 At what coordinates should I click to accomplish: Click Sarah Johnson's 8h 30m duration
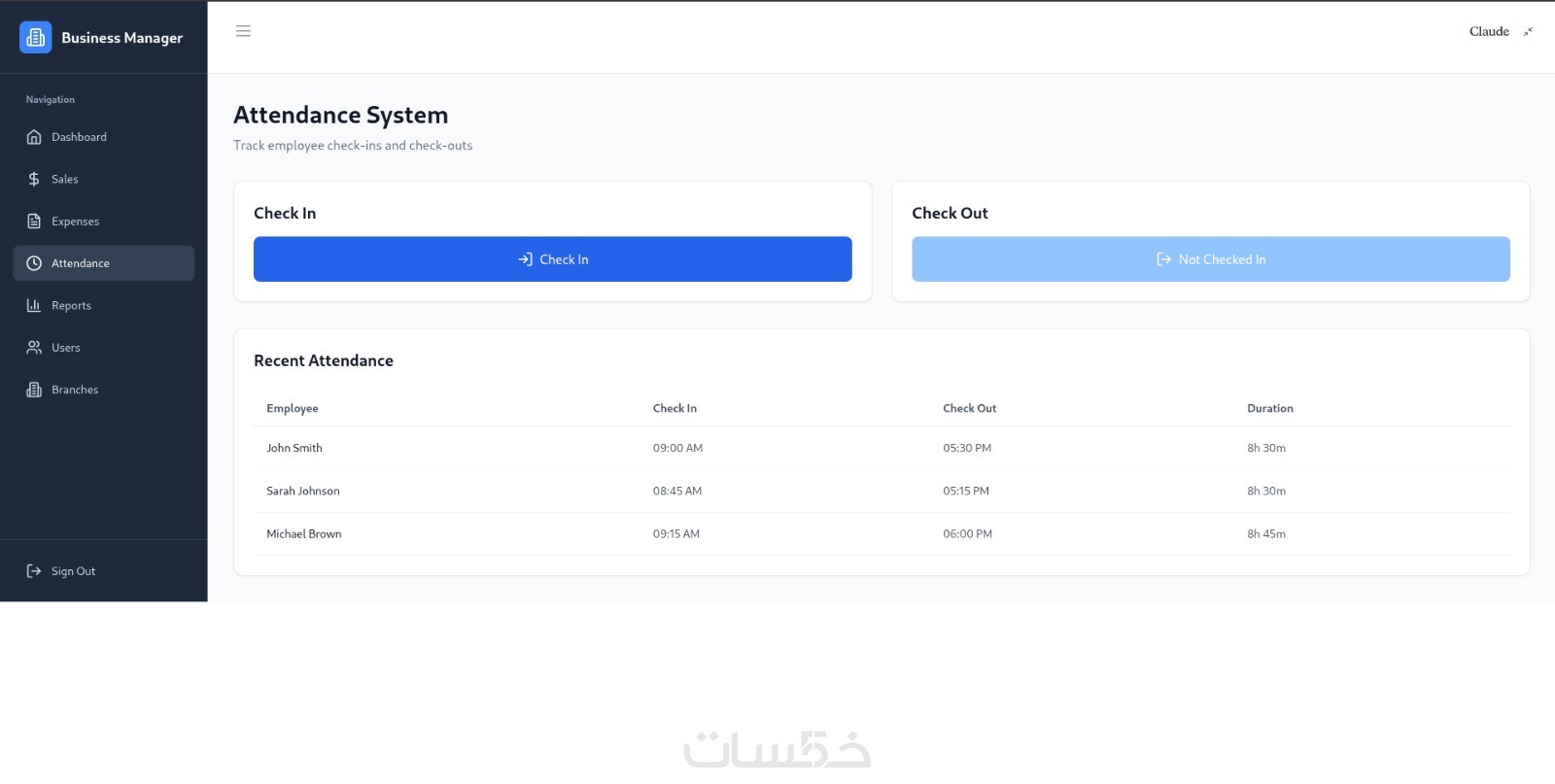pyautogui.click(x=1266, y=491)
